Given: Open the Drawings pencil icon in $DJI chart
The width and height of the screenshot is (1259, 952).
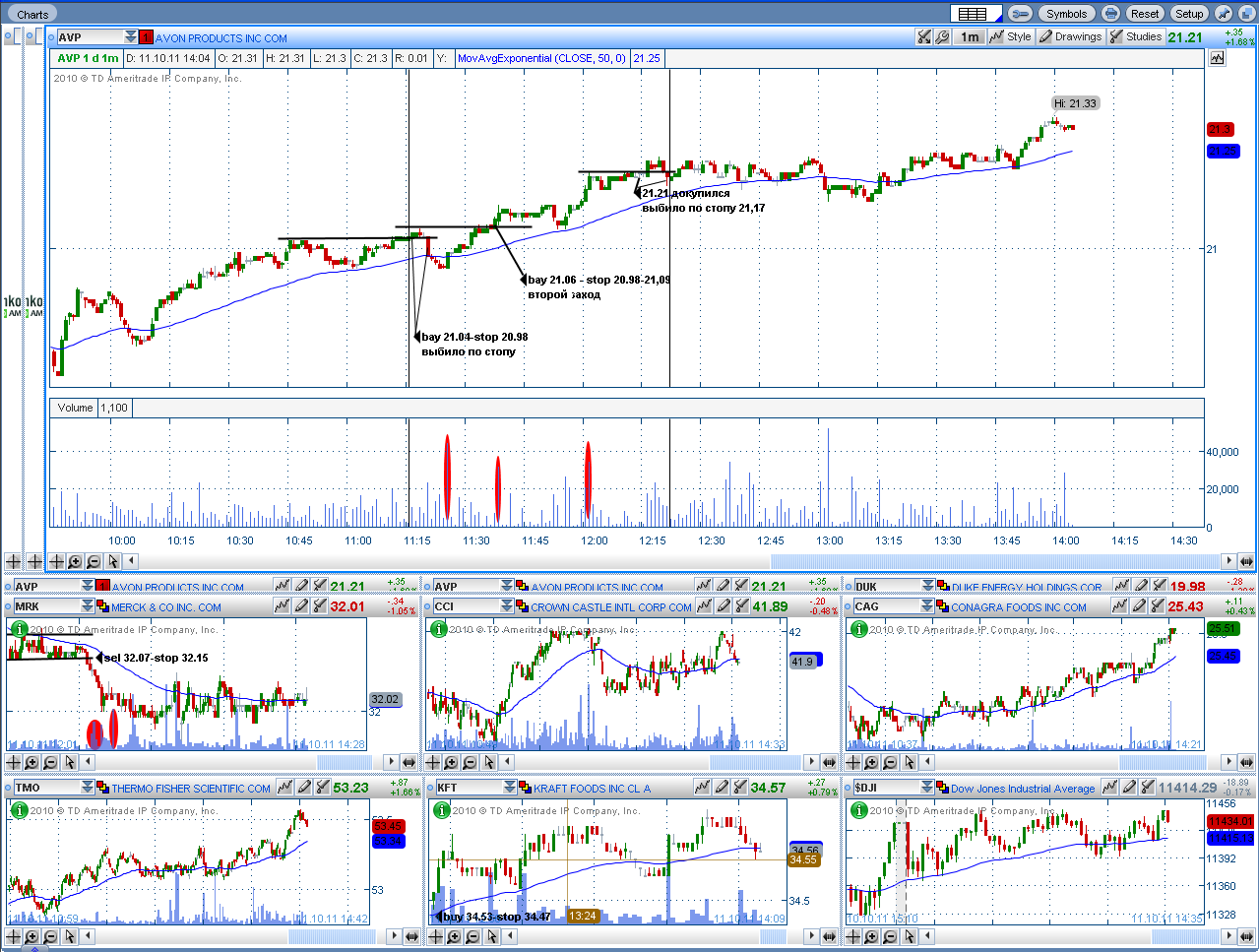Looking at the screenshot, I should pyautogui.click(x=1131, y=787).
